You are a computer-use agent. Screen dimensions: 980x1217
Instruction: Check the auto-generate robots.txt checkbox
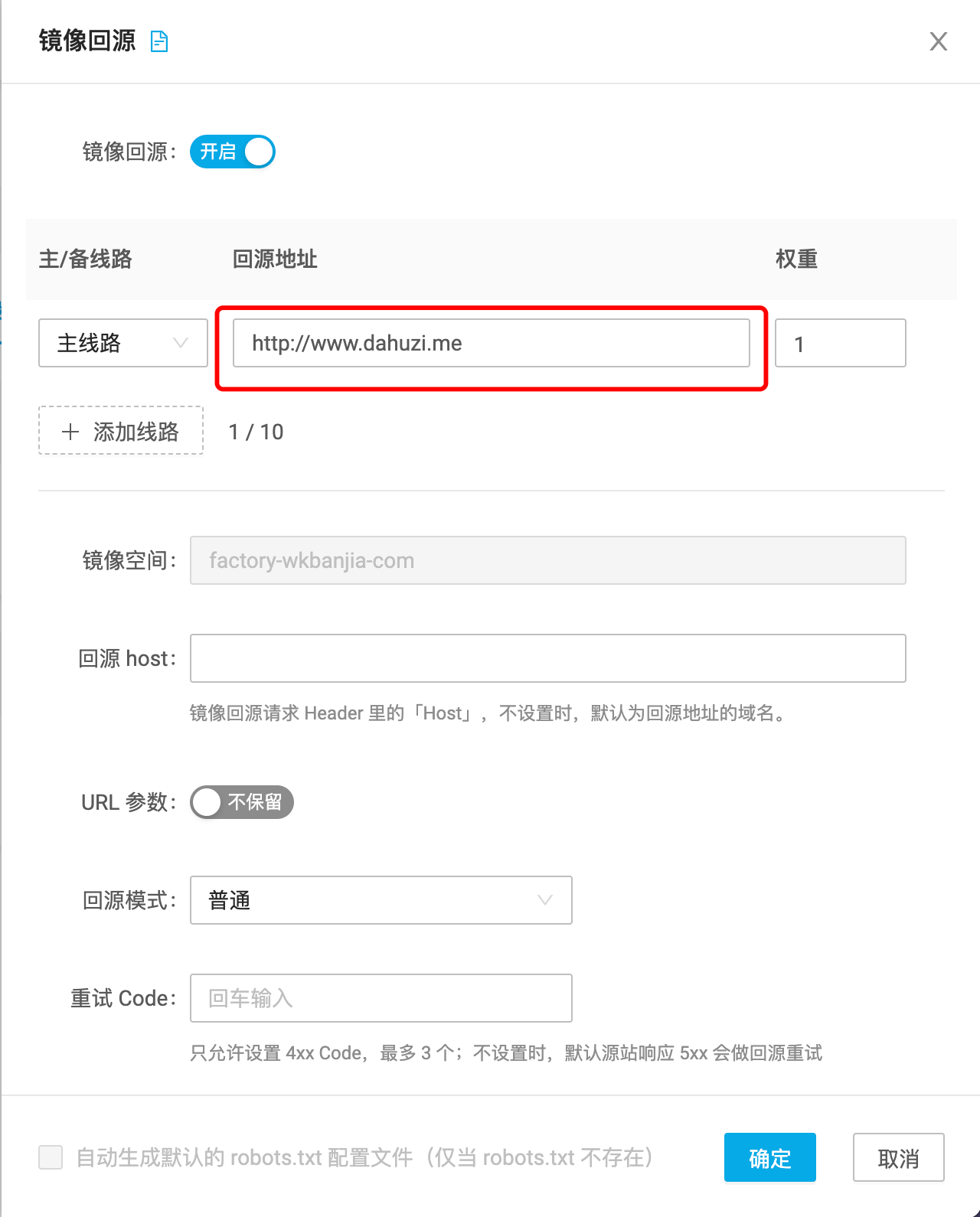click(x=51, y=1157)
